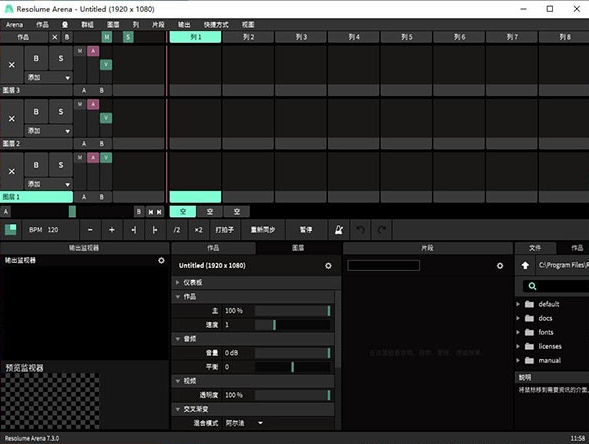This screenshot has width=589, height=444.
Task: Open clip (片段) panel settings gear
Action: [x=500, y=266]
